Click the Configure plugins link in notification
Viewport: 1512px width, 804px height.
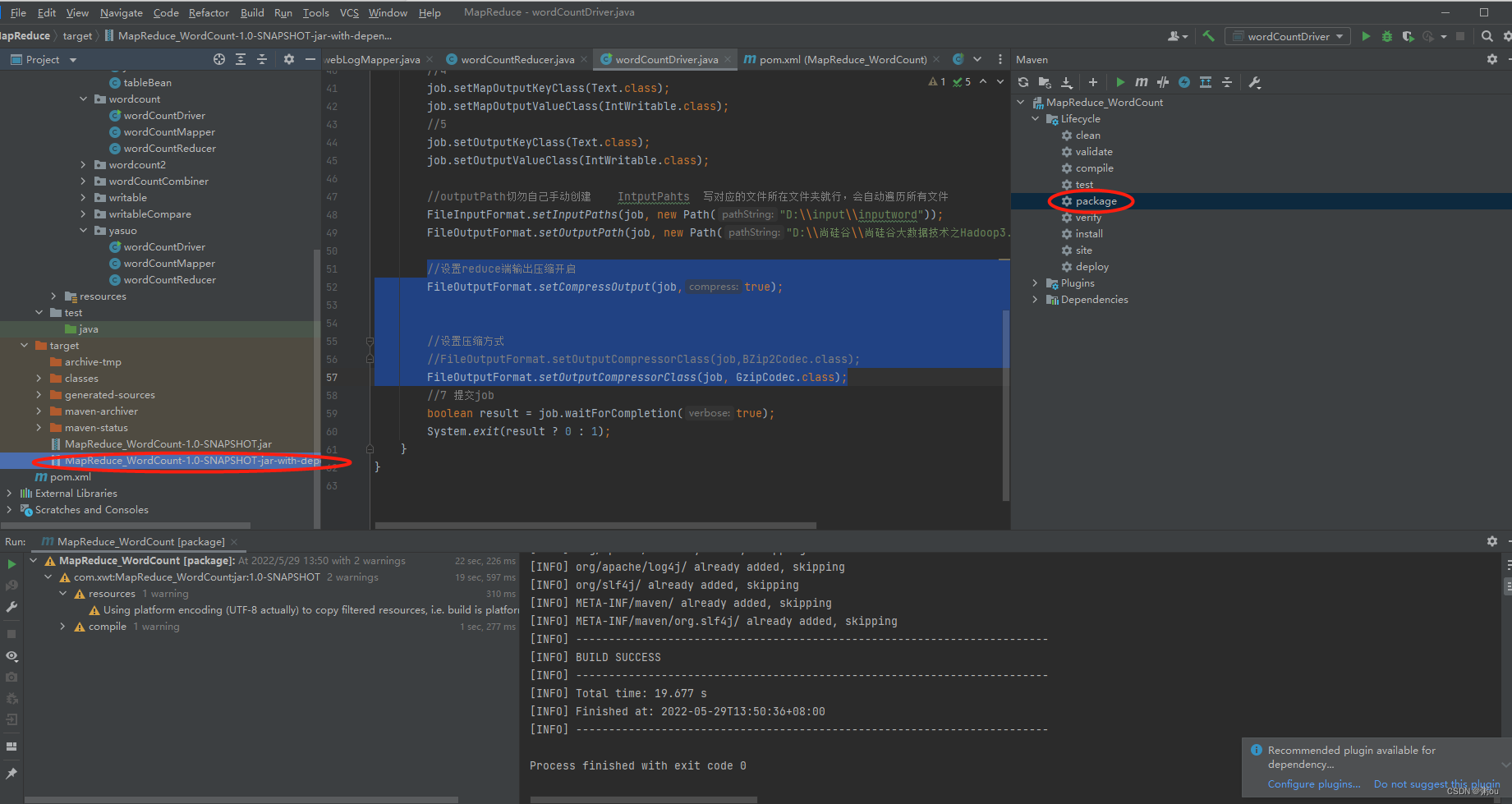1312,783
